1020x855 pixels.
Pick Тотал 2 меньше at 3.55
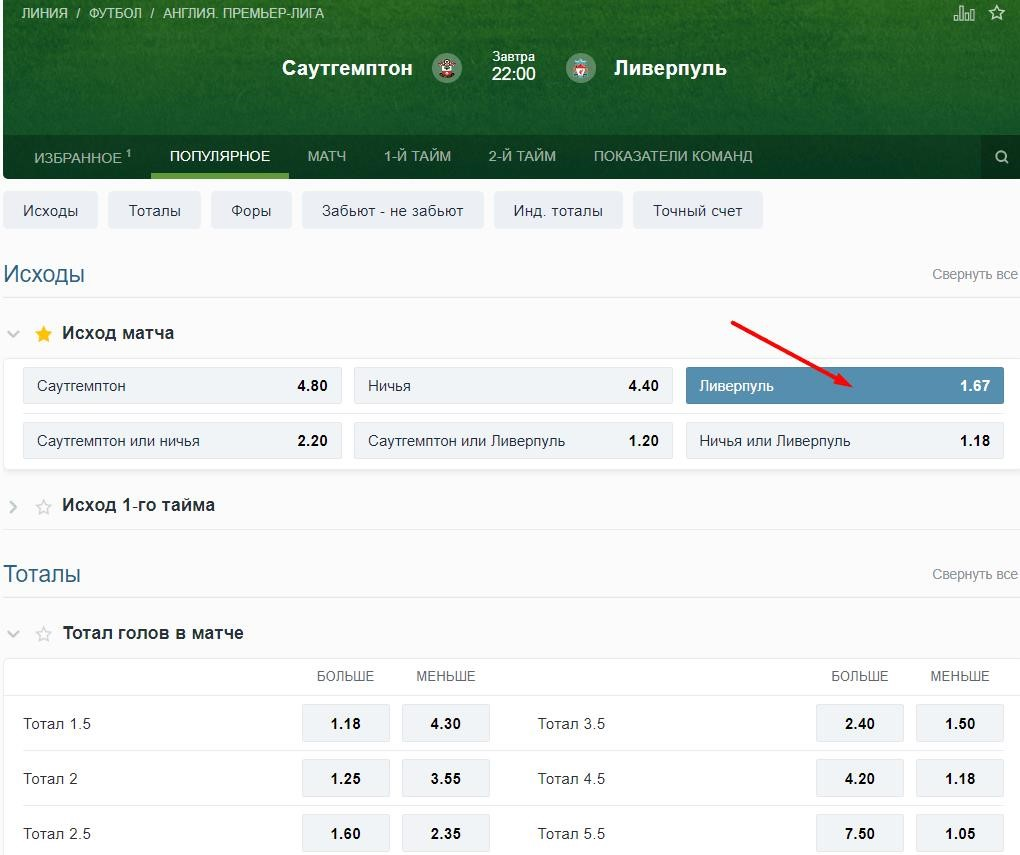click(x=446, y=779)
